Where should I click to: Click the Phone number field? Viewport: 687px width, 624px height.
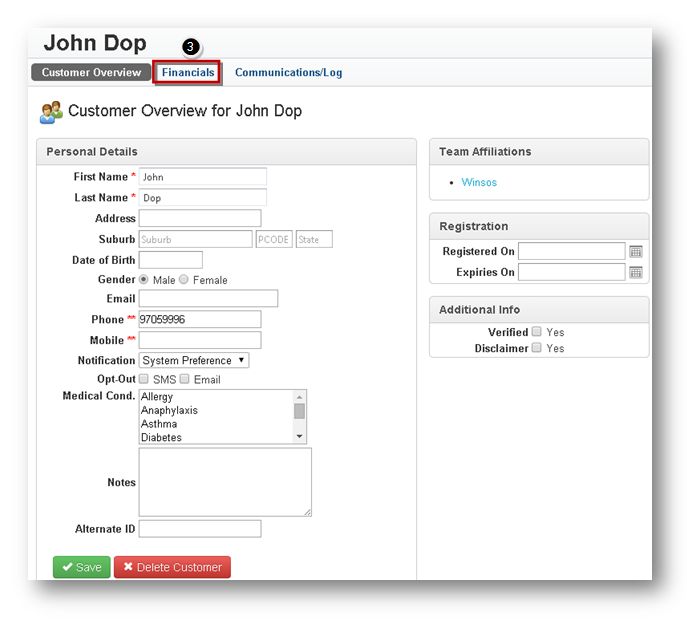pos(200,319)
